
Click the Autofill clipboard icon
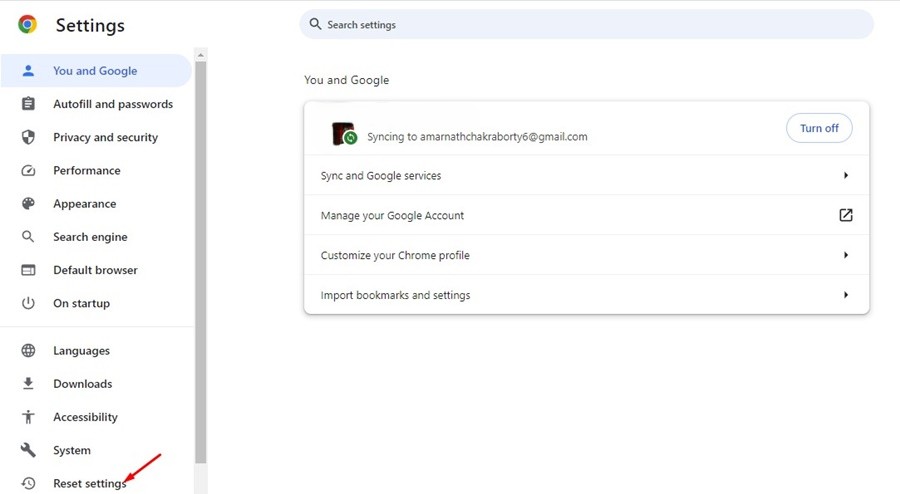coord(28,104)
